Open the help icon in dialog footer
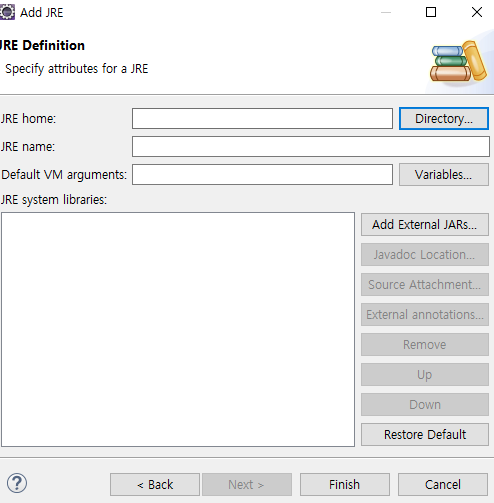Screen dimensions: 494x503 click(x=17, y=483)
